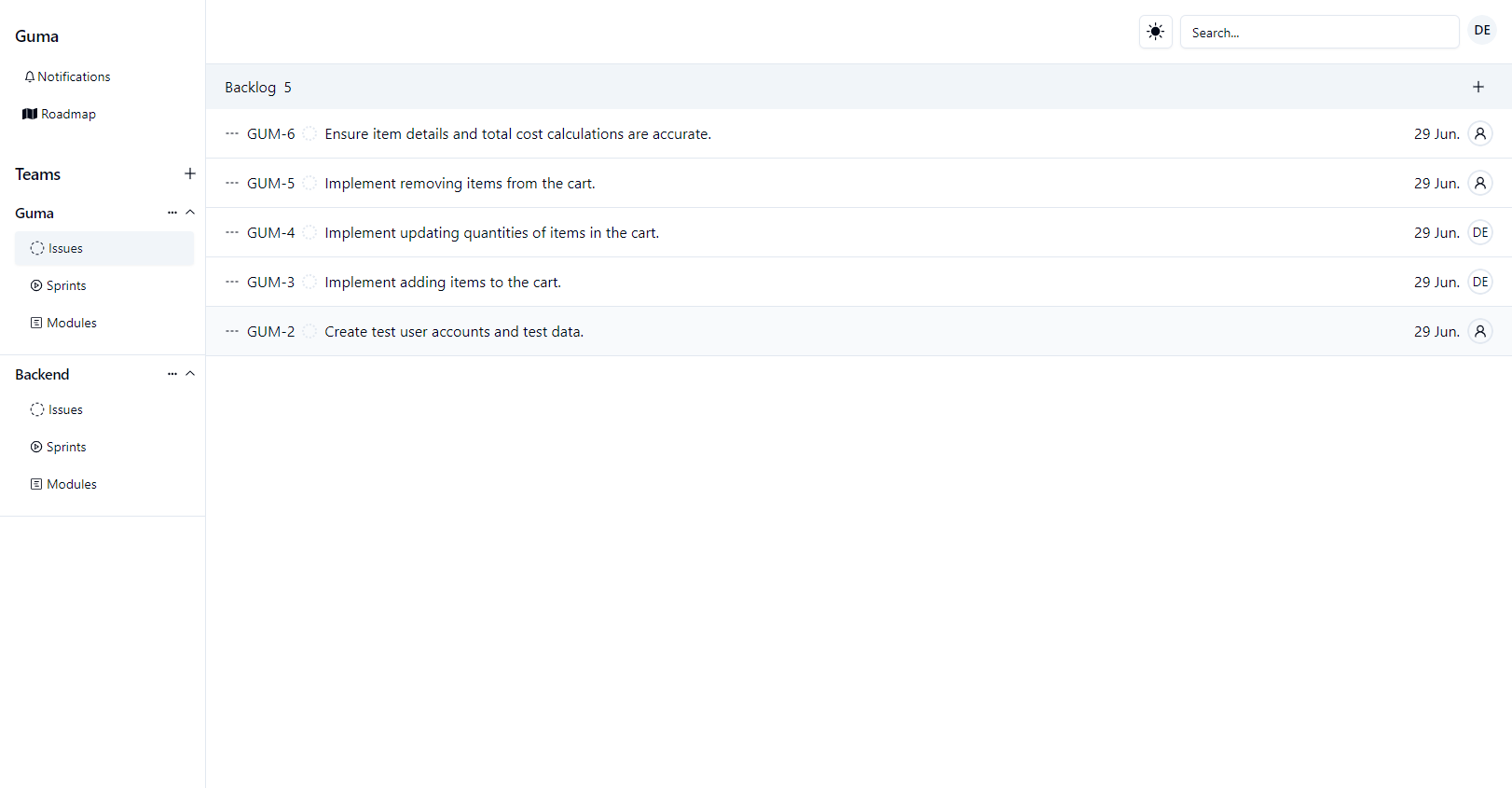
Task: Click the status circle for GUM-2
Action: 309,332
